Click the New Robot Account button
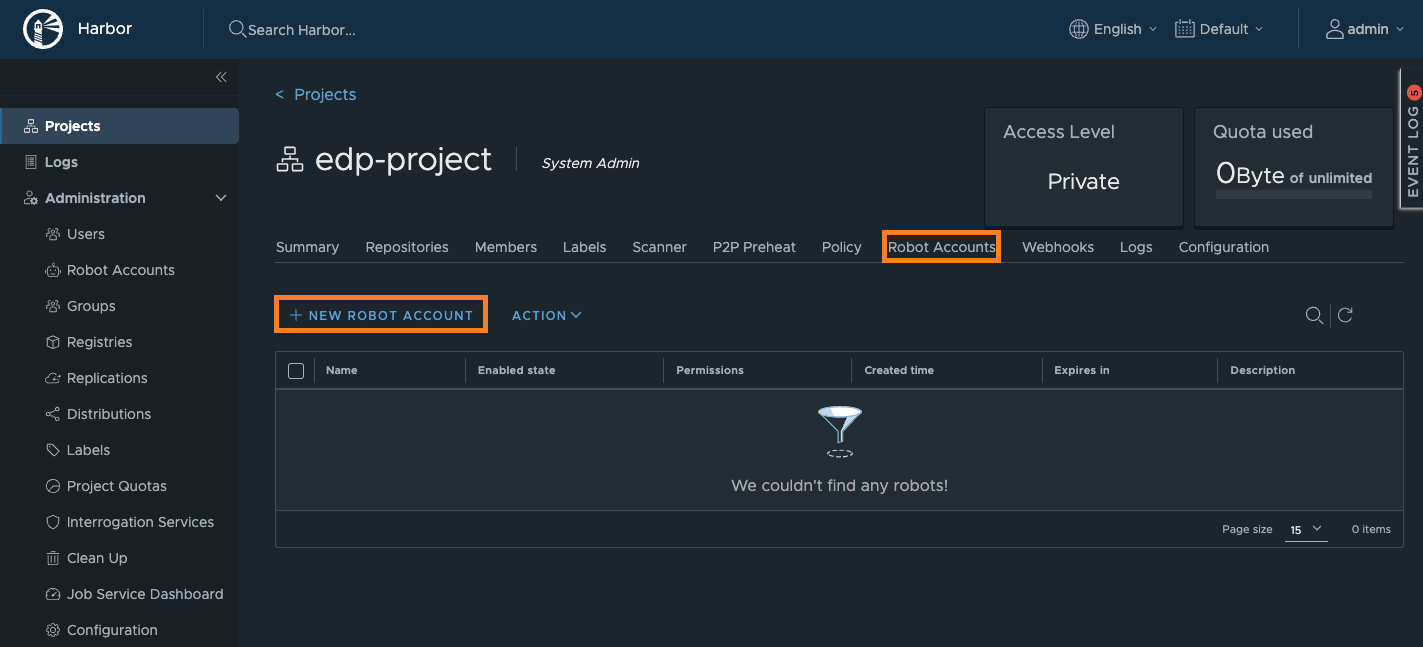Viewport: 1423px width, 647px height. point(381,315)
